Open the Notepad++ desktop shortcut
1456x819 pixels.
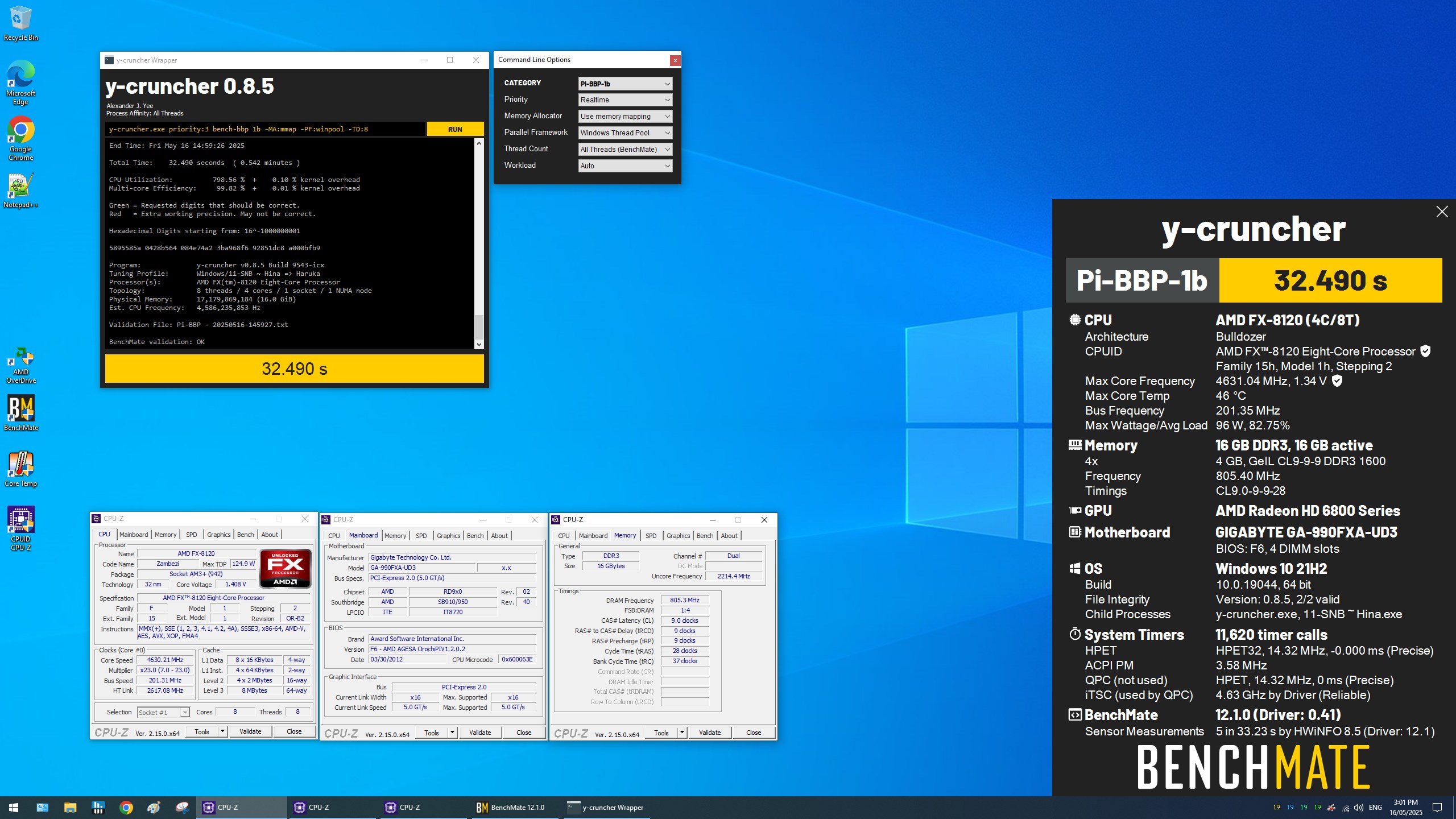20,191
